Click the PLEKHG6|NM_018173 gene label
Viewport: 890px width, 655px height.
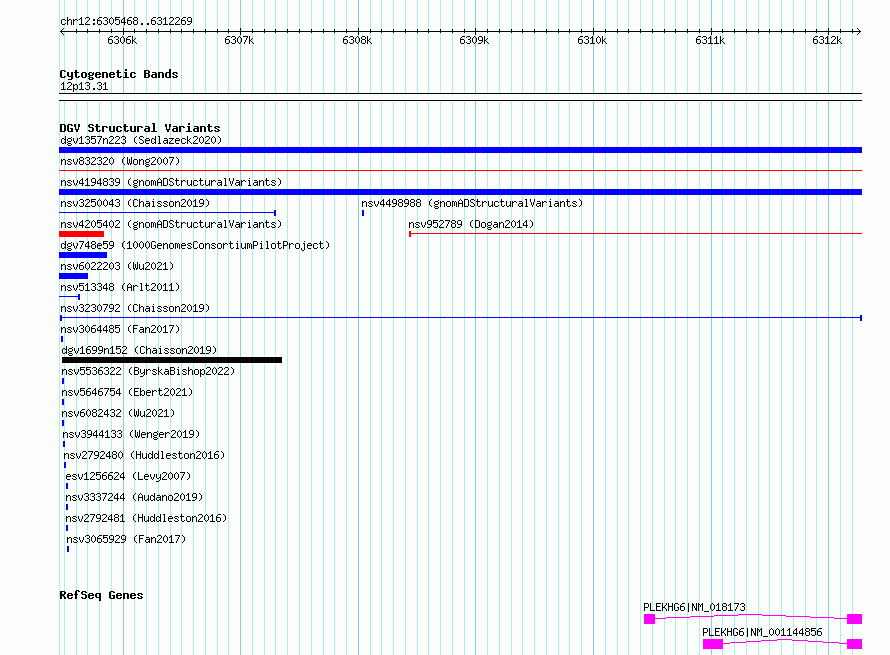[x=694, y=607]
